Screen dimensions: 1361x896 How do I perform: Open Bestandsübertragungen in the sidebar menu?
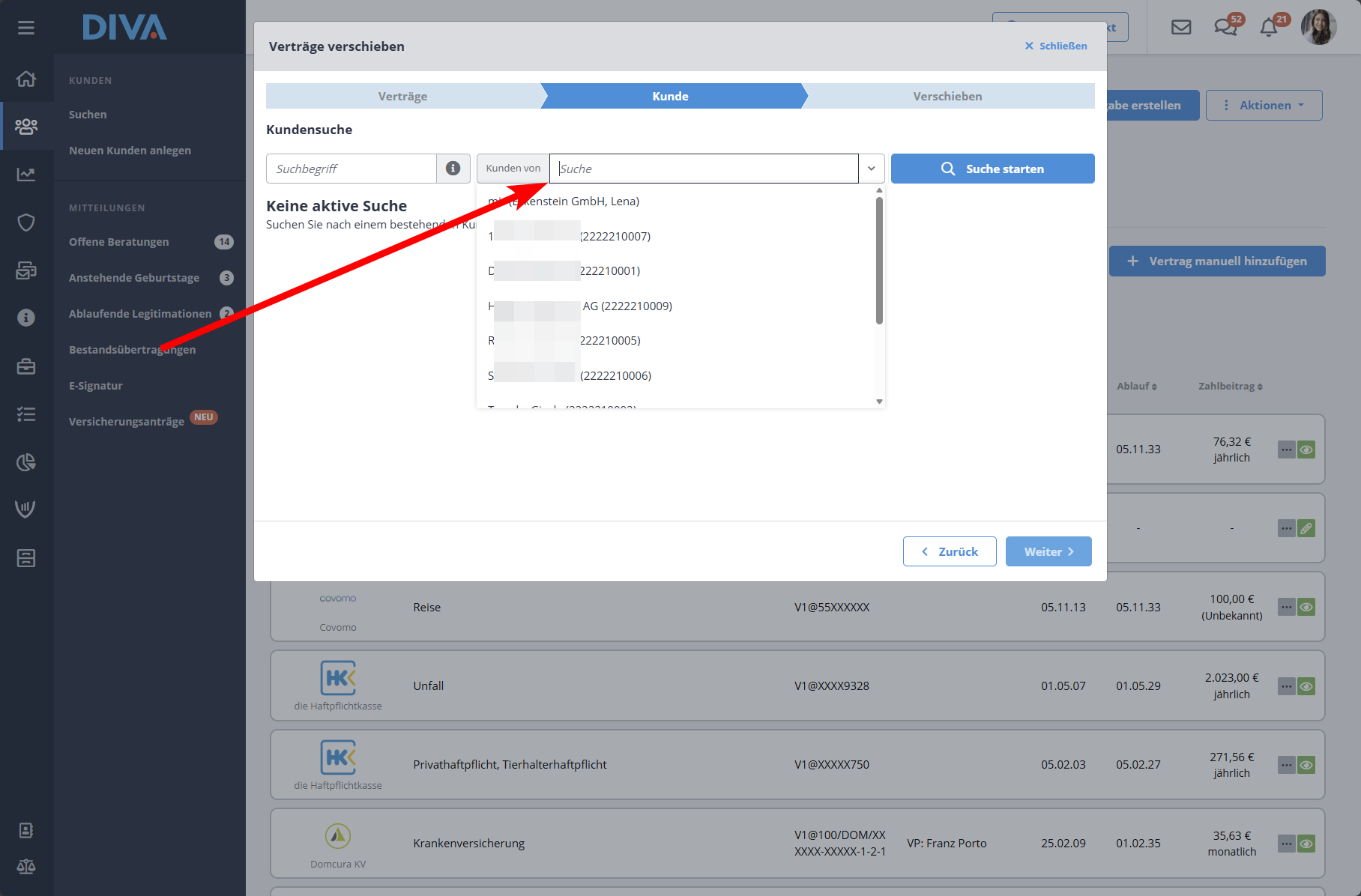point(132,350)
